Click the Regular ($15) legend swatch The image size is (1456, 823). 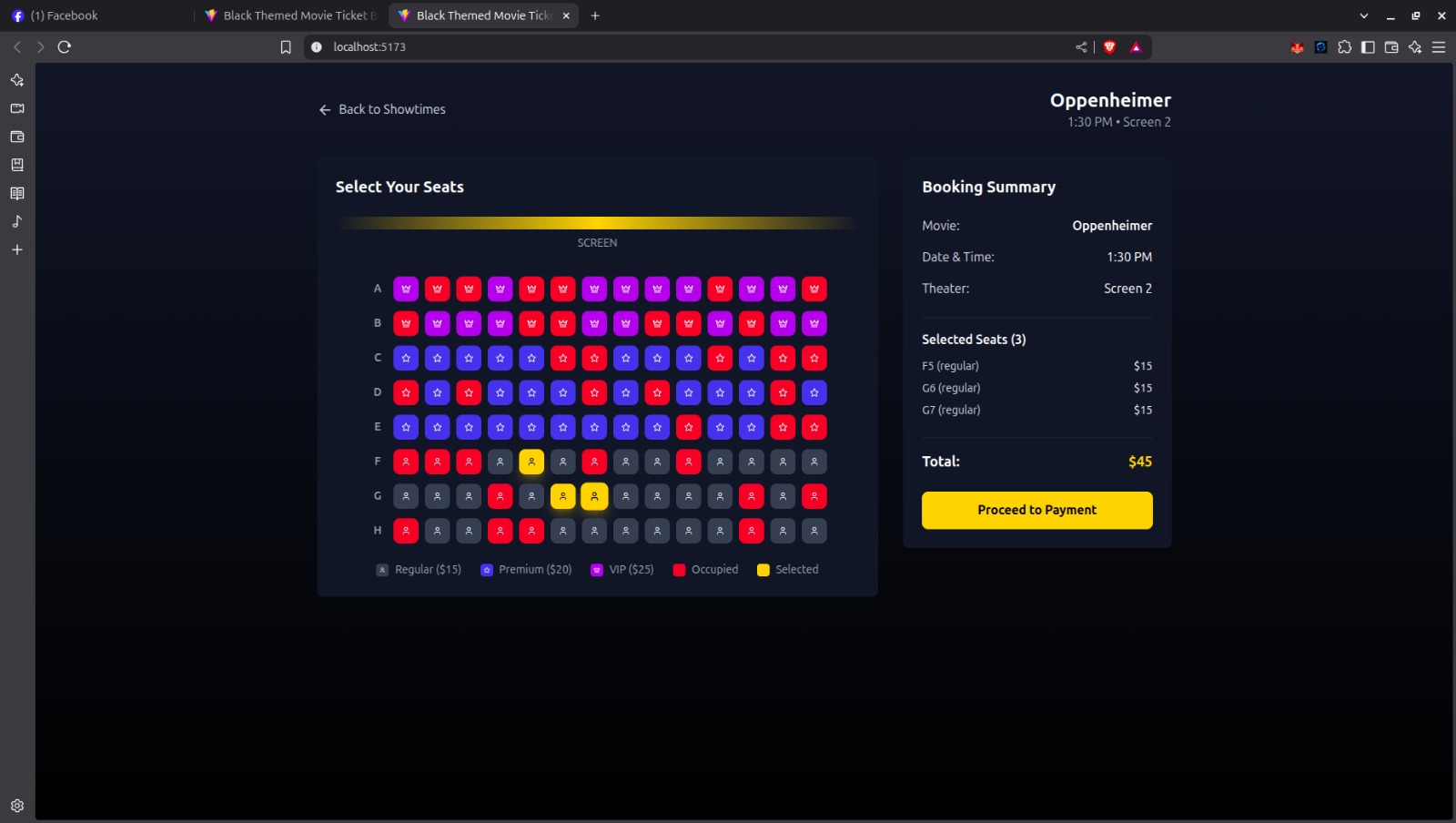382,570
